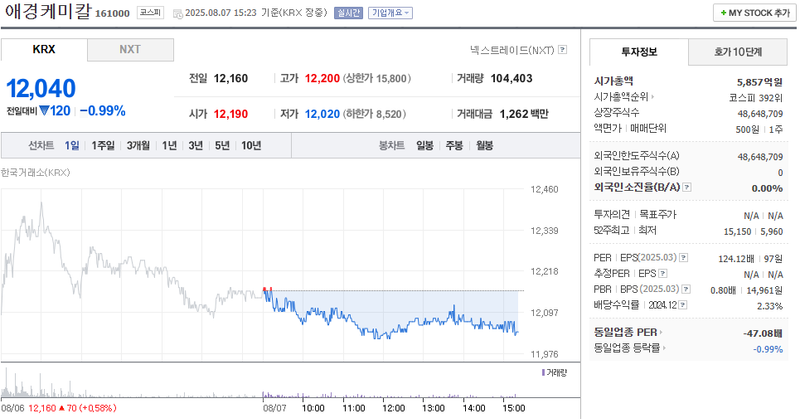The width and height of the screenshot is (800, 419).
Task: Open help icon next to PER EPS(2025.03)
Action: pos(683,258)
